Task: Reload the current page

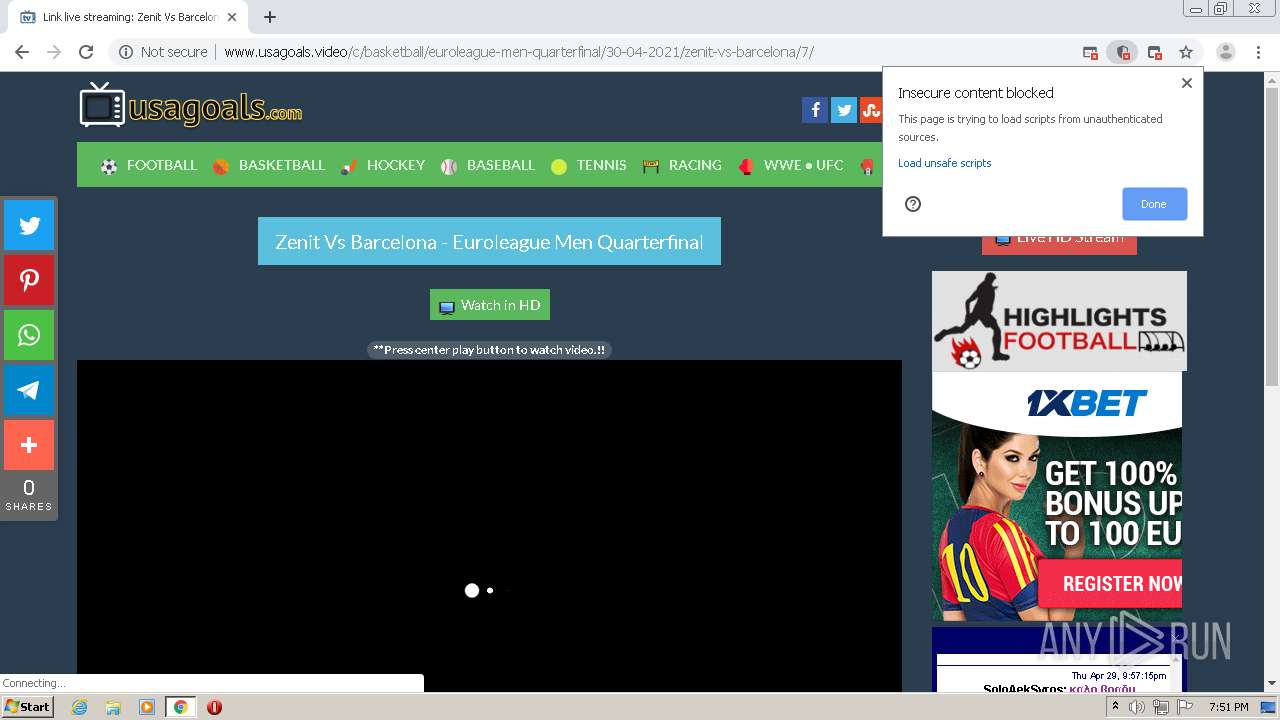Action: tap(86, 52)
